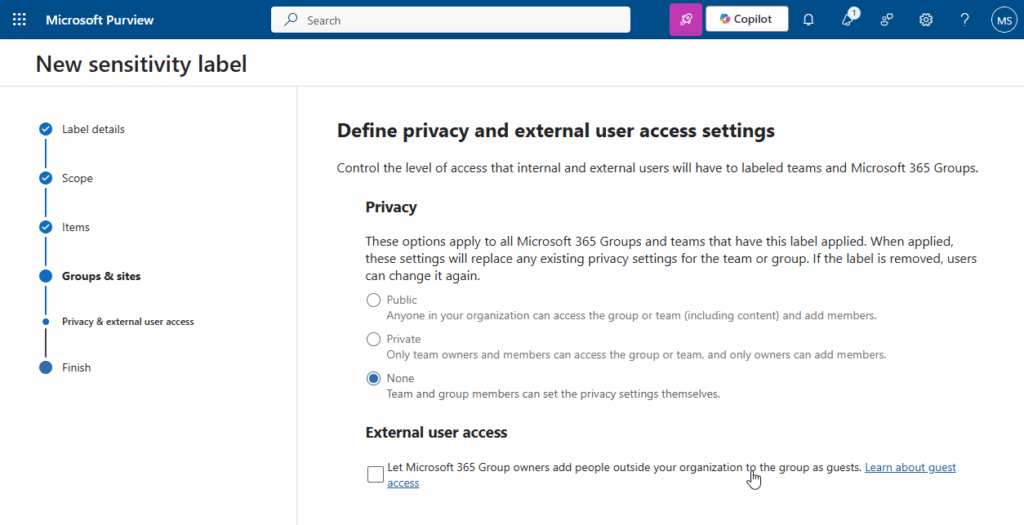Open the MS account profile avatar
The image size is (1024, 525).
click(1004, 20)
